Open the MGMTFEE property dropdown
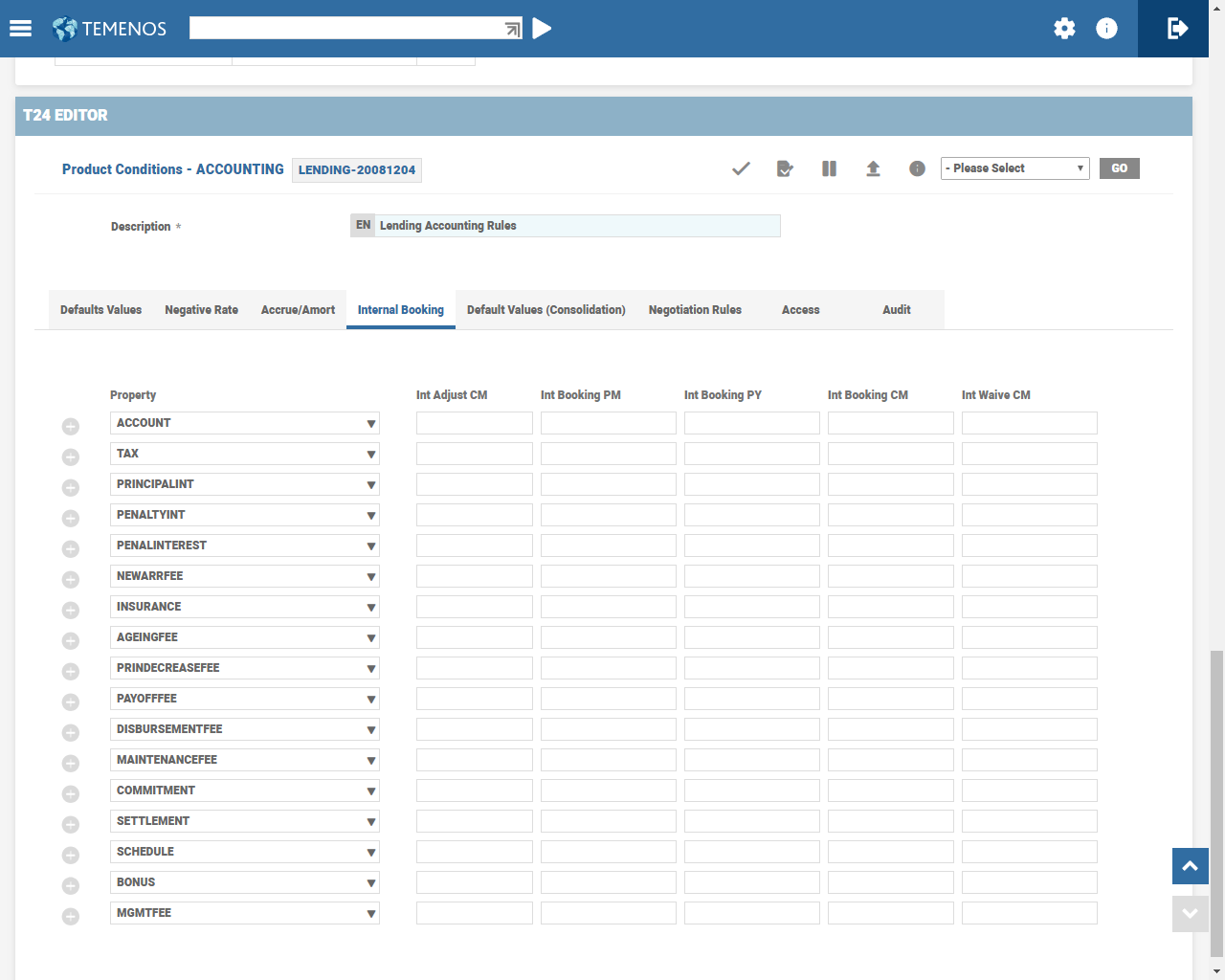Screen dimensions: 1225x980 [370, 914]
